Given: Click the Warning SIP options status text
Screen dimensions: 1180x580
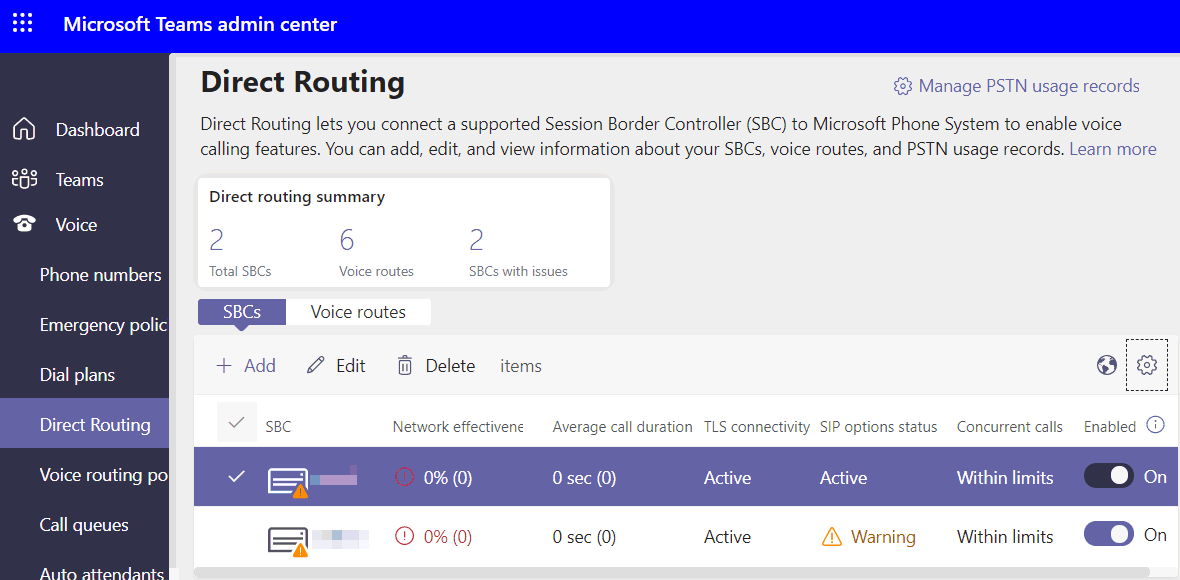Looking at the screenshot, I should click(x=883, y=536).
